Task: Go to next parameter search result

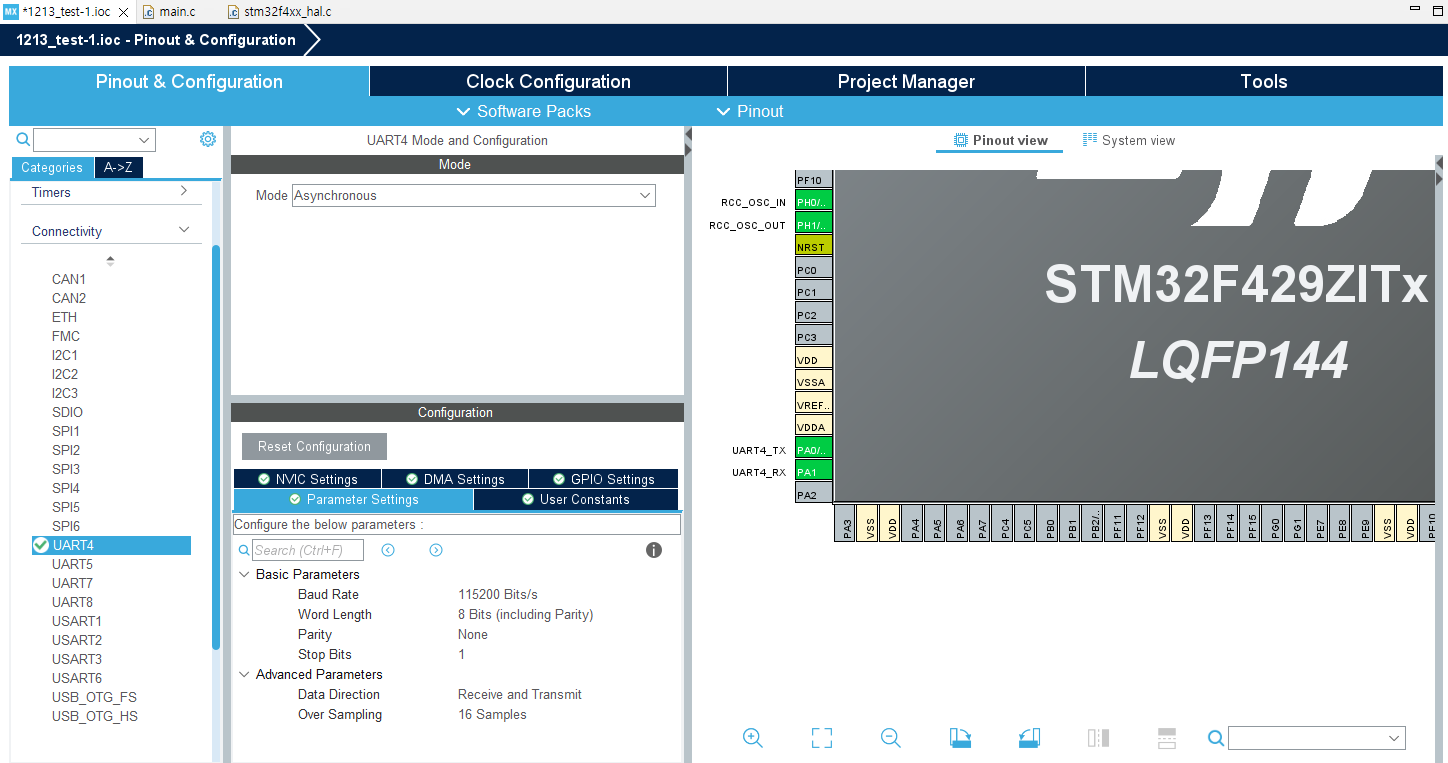Action: click(x=436, y=550)
